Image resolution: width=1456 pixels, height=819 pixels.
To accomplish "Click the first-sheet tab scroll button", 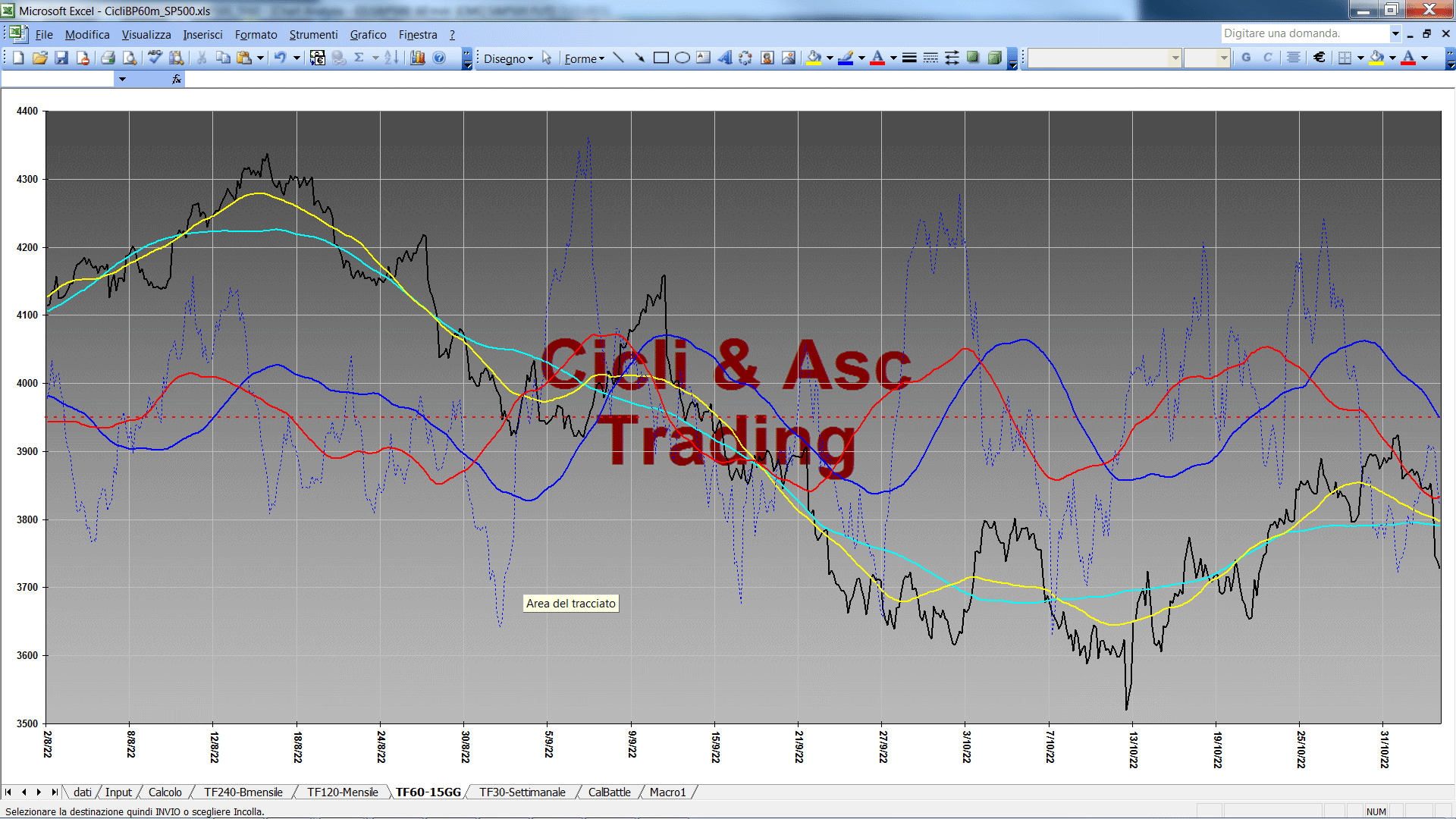I will [8, 792].
